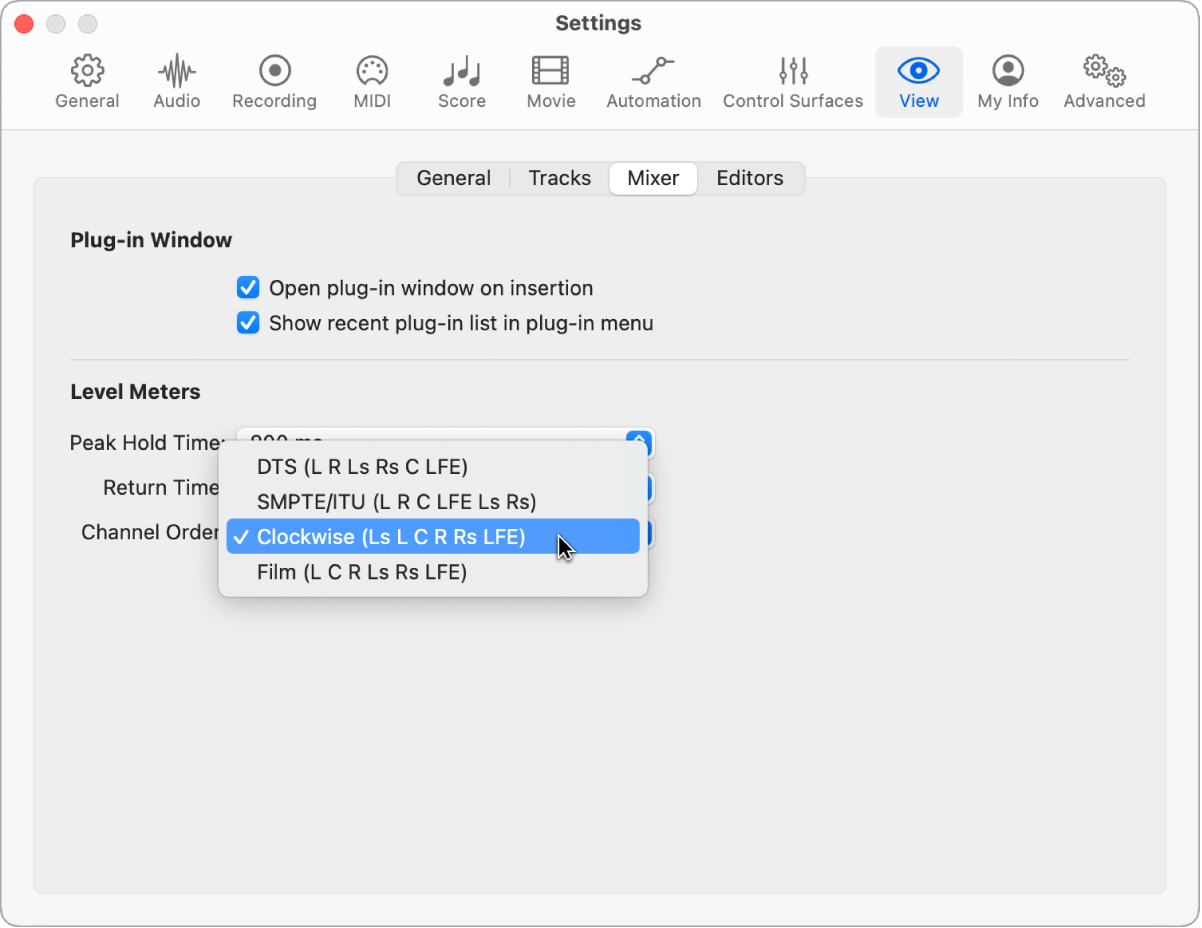Uncheck Open plug-in window on insertion
This screenshot has height=928, width=1202.
[x=248, y=288]
